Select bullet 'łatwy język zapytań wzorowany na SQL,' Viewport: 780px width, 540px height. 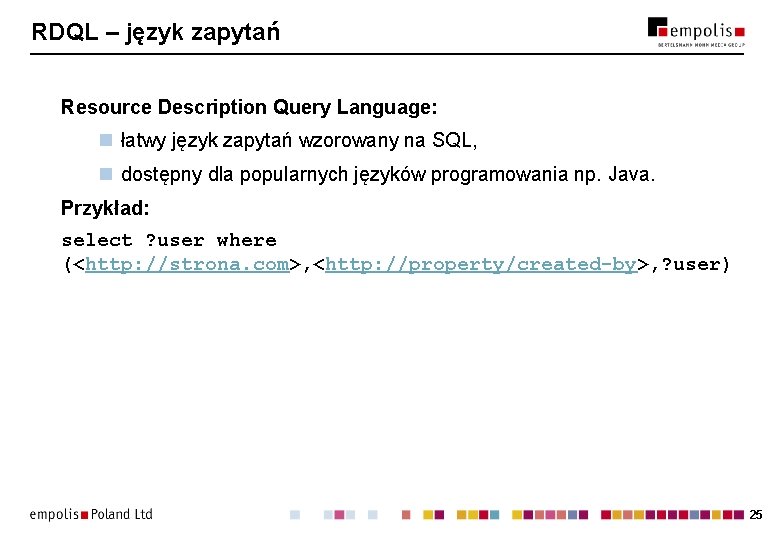[x=298, y=140]
